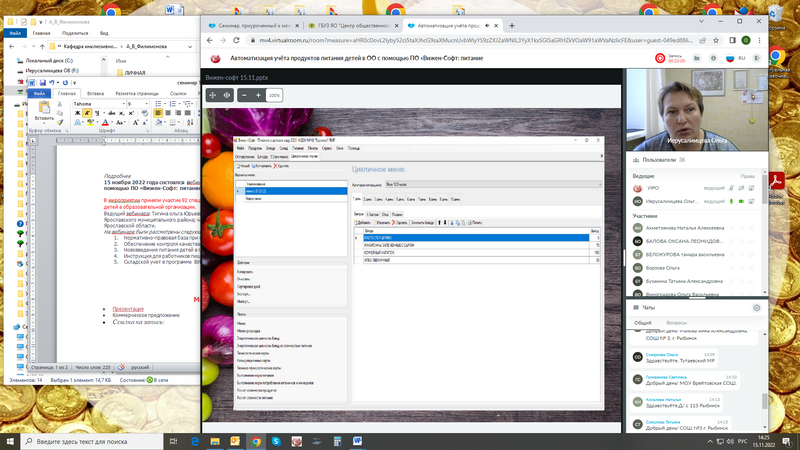The image size is (800, 450).
Task: Toggle subscript in Word ribbon
Action: pos(121,113)
